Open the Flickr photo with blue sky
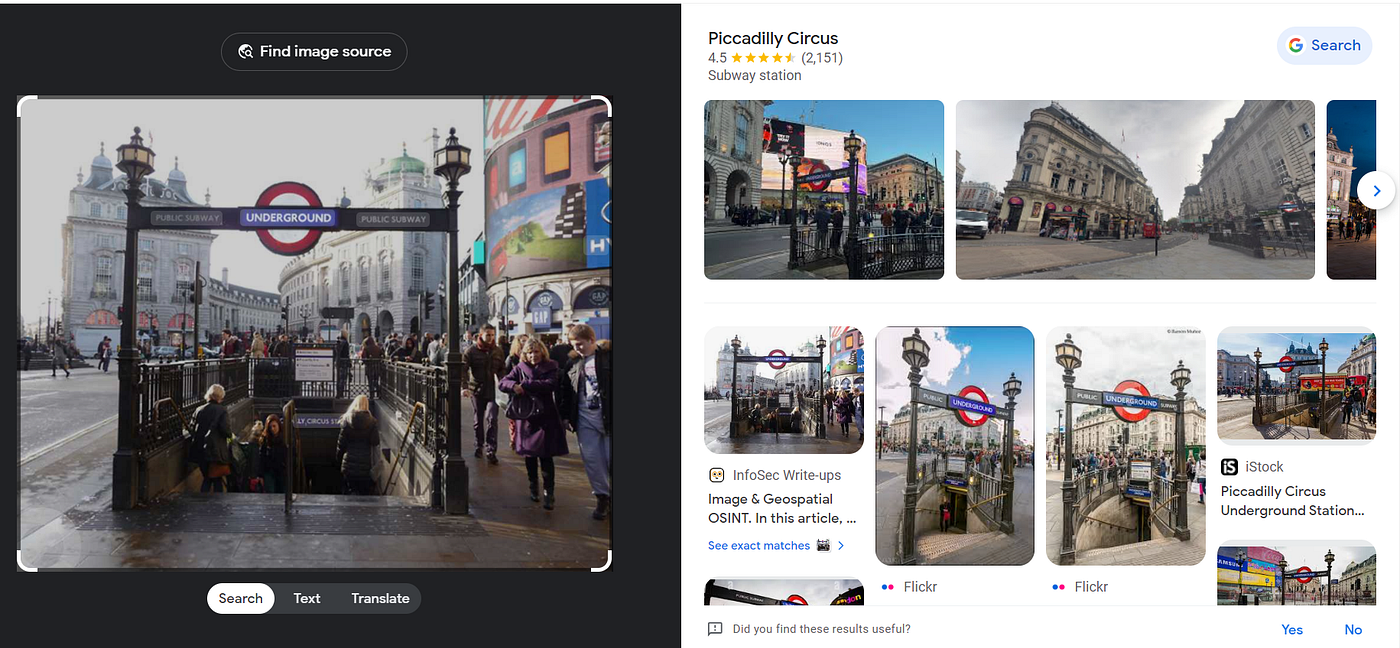Viewport: 1400px width, 648px height. [955, 446]
